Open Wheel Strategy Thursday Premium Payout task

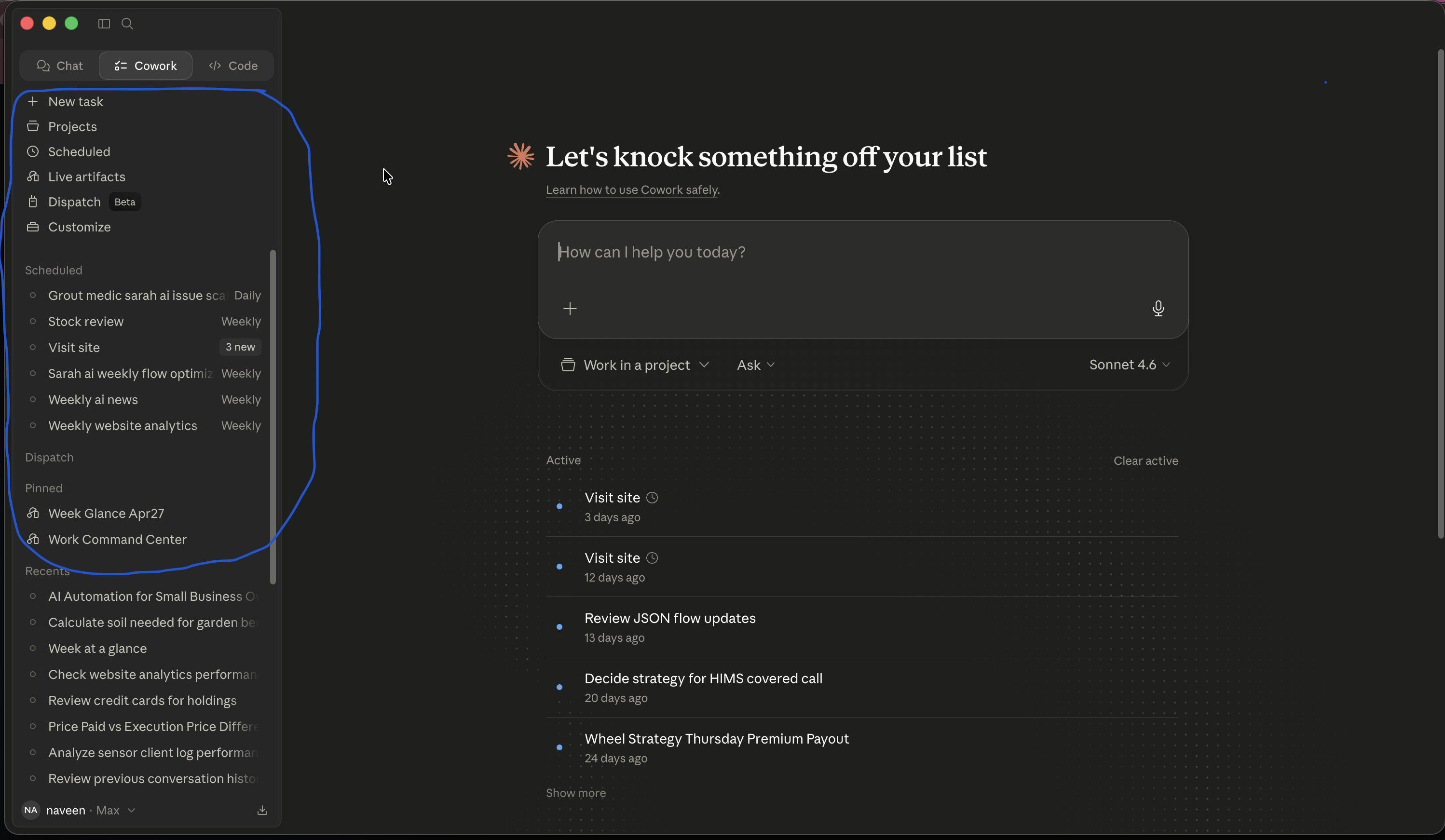click(x=862, y=747)
